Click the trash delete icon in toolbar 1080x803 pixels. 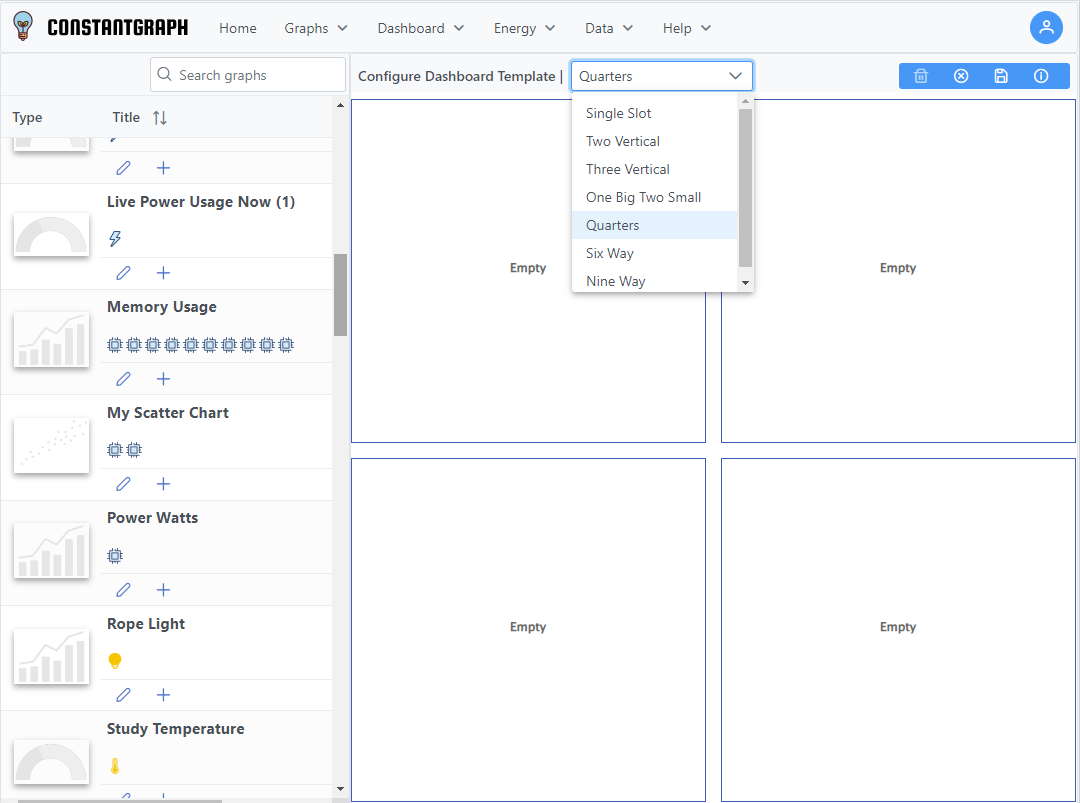[921, 76]
